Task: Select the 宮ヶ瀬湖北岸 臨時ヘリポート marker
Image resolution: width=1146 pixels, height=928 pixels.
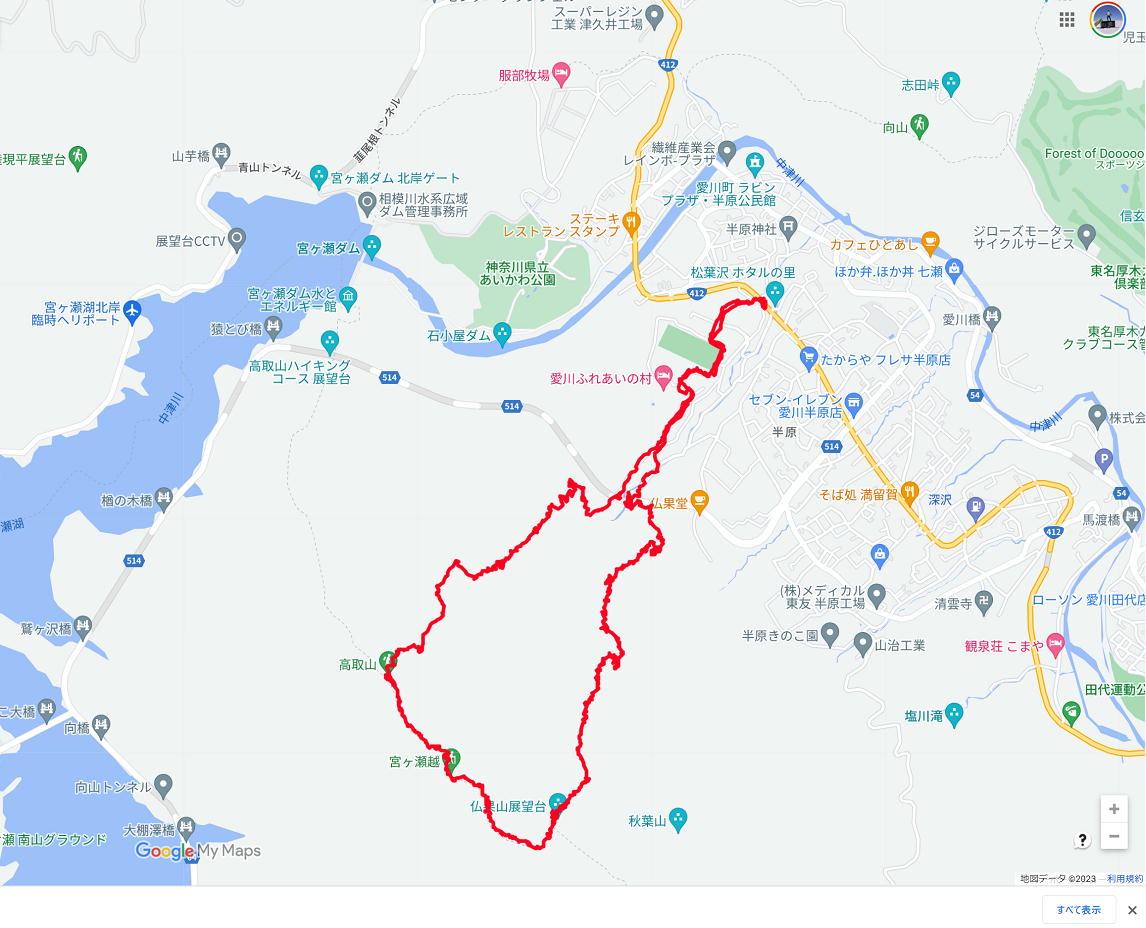Action: click(132, 312)
